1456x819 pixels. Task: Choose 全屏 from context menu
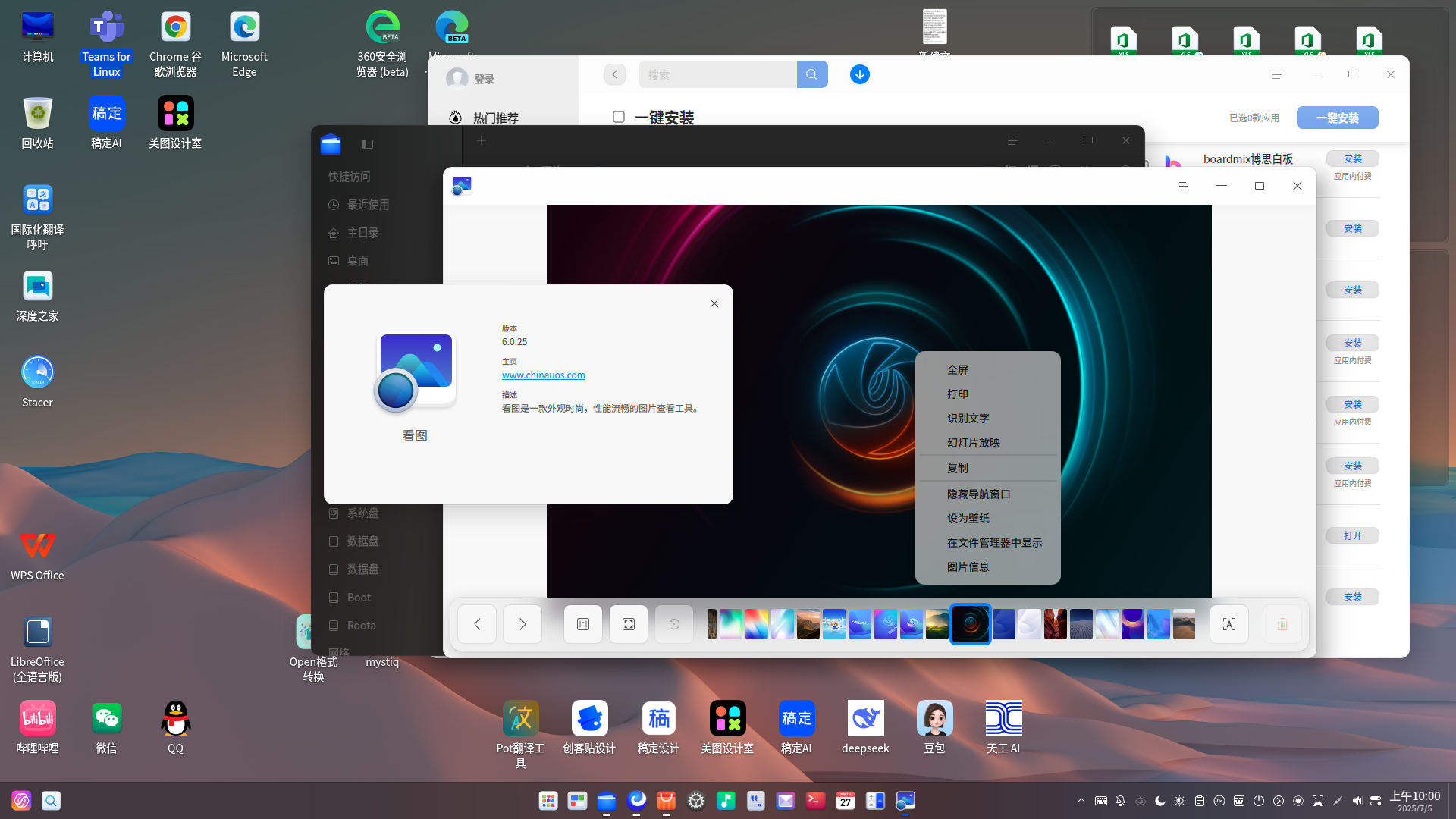pos(988,369)
